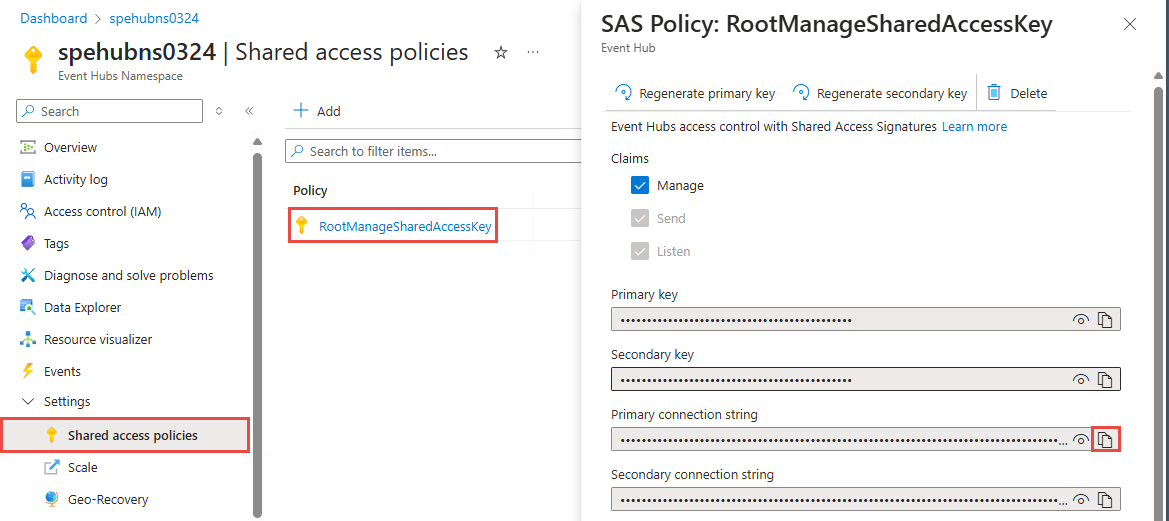Open the more options ellipsis menu
The image size is (1169, 521).
[x=533, y=53]
